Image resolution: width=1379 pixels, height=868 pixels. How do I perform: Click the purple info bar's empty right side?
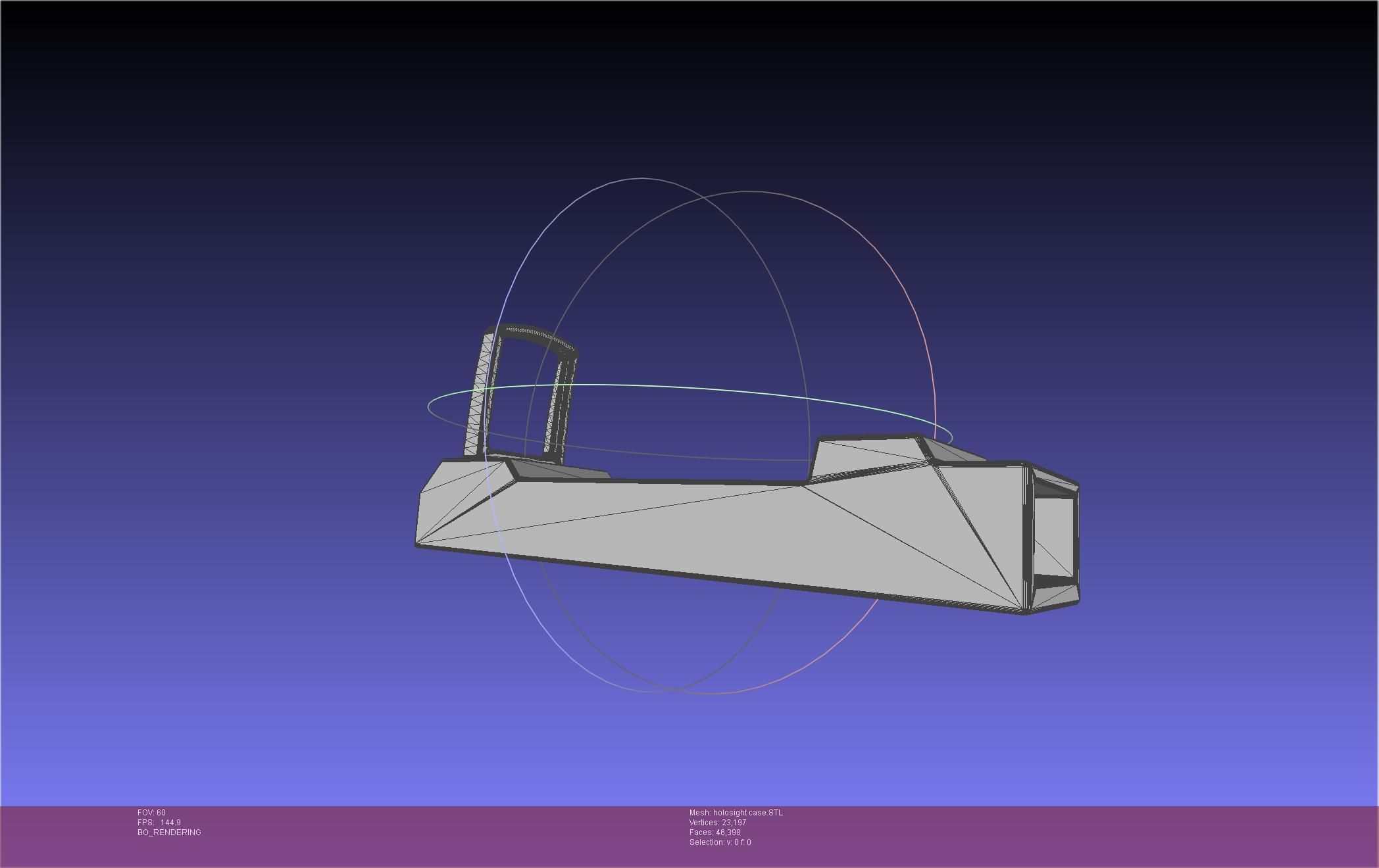(1118, 835)
